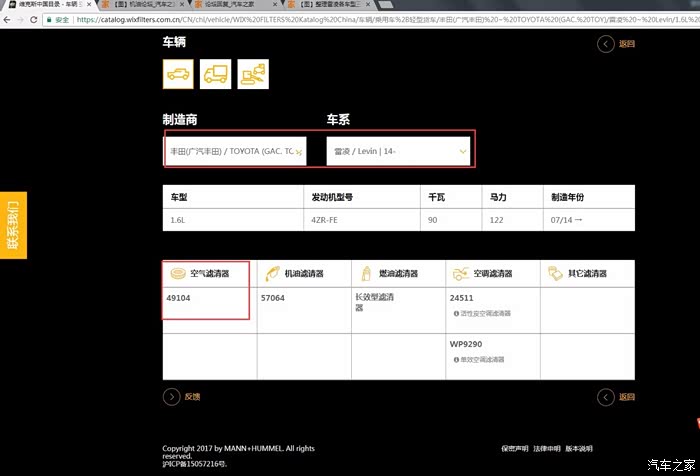Open the 车系 Levin series dropdown

pos(398,151)
